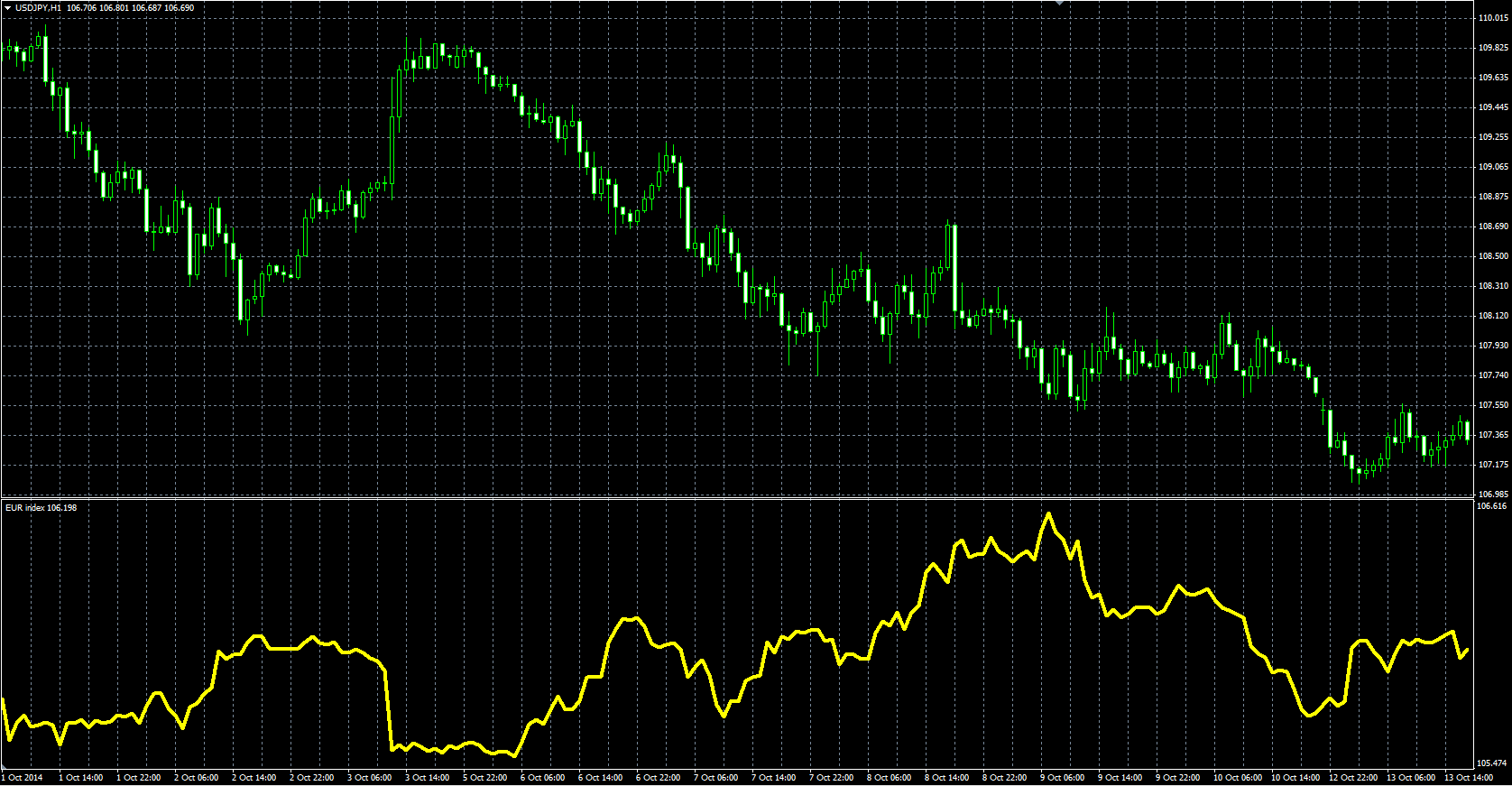This screenshot has width=1512, height=786.
Task: Click the 109.065 price scale label
Action: 1493,167
